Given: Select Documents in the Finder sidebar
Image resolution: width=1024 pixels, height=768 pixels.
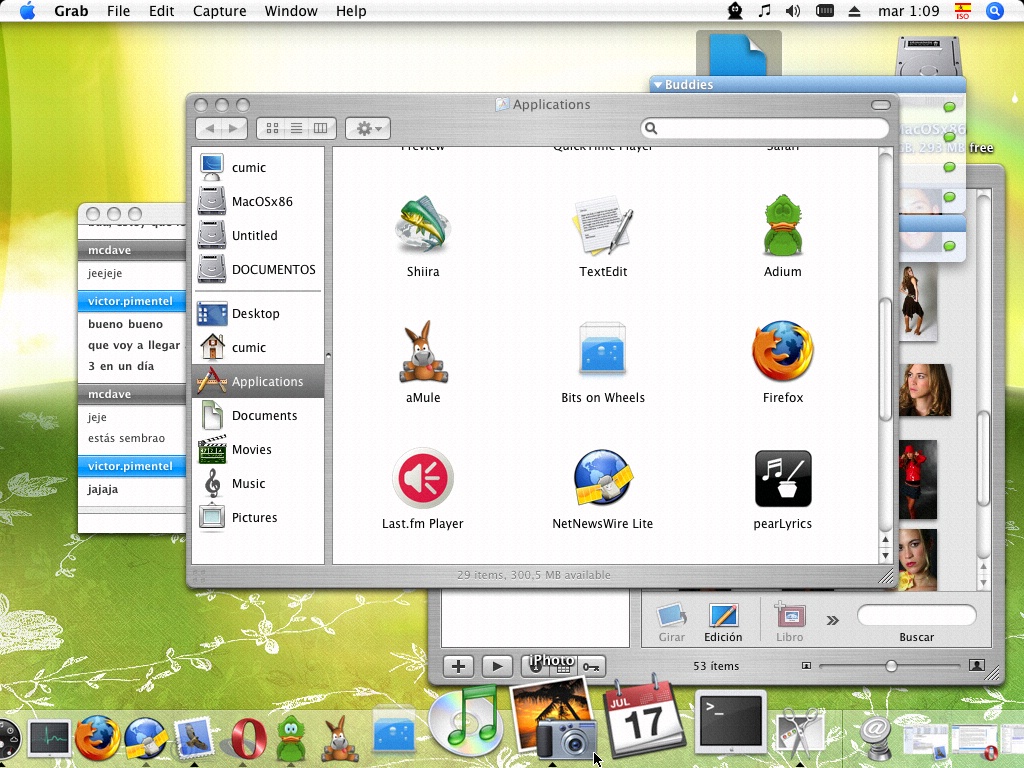Looking at the screenshot, I should 258,415.
